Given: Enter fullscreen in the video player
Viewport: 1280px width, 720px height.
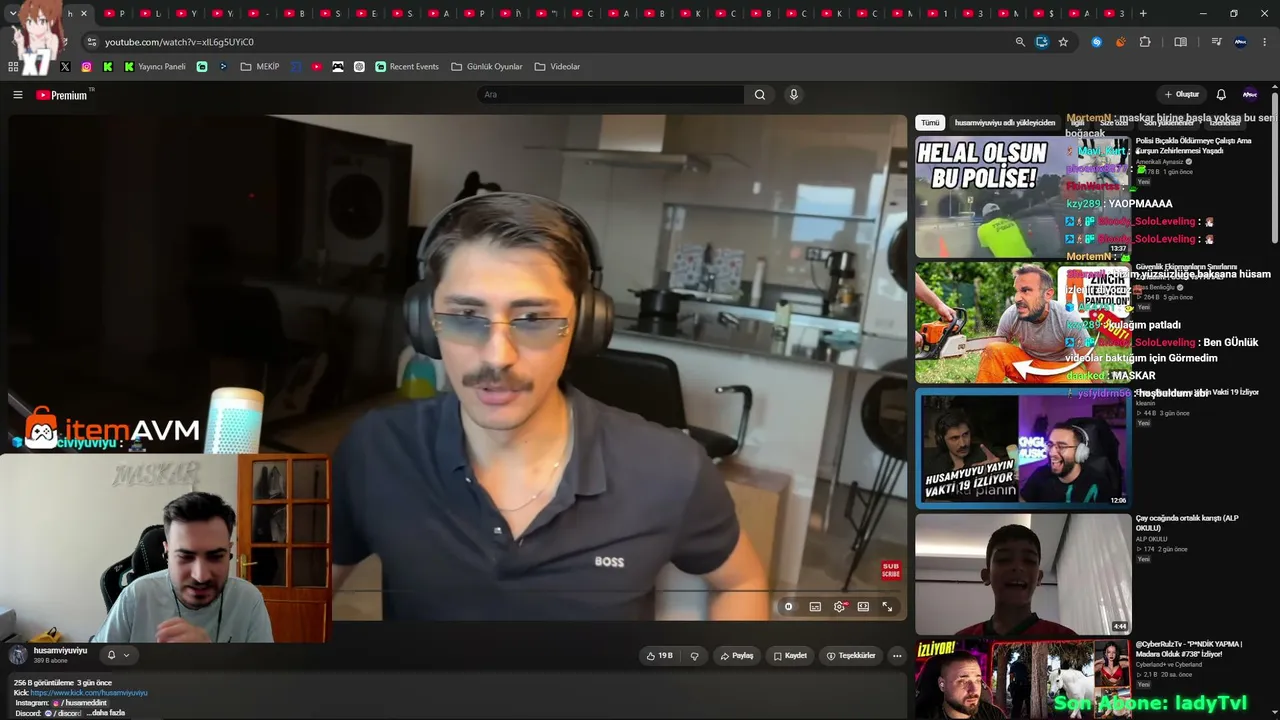Looking at the screenshot, I should [x=887, y=607].
